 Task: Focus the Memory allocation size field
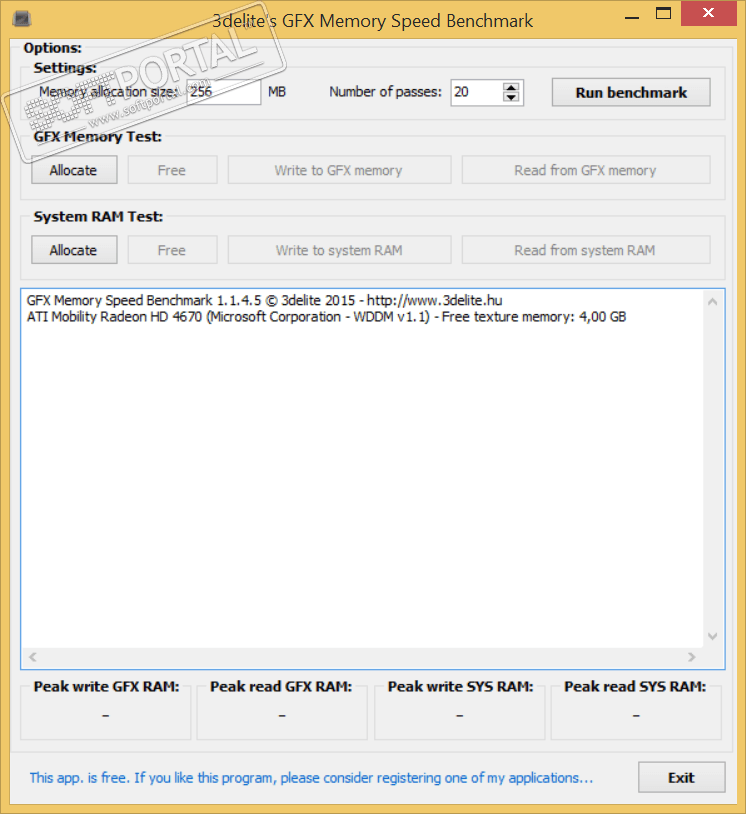tap(224, 92)
